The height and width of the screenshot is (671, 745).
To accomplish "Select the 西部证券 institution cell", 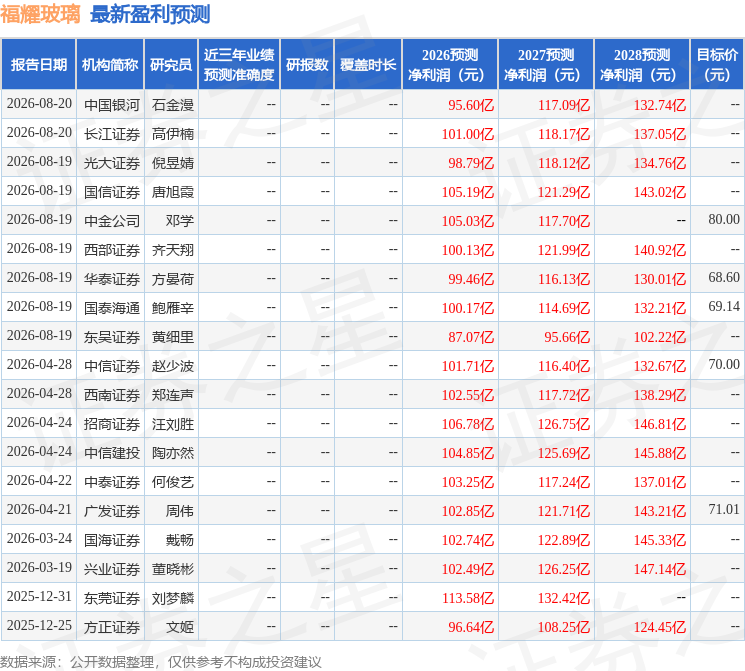I will tap(112, 249).
